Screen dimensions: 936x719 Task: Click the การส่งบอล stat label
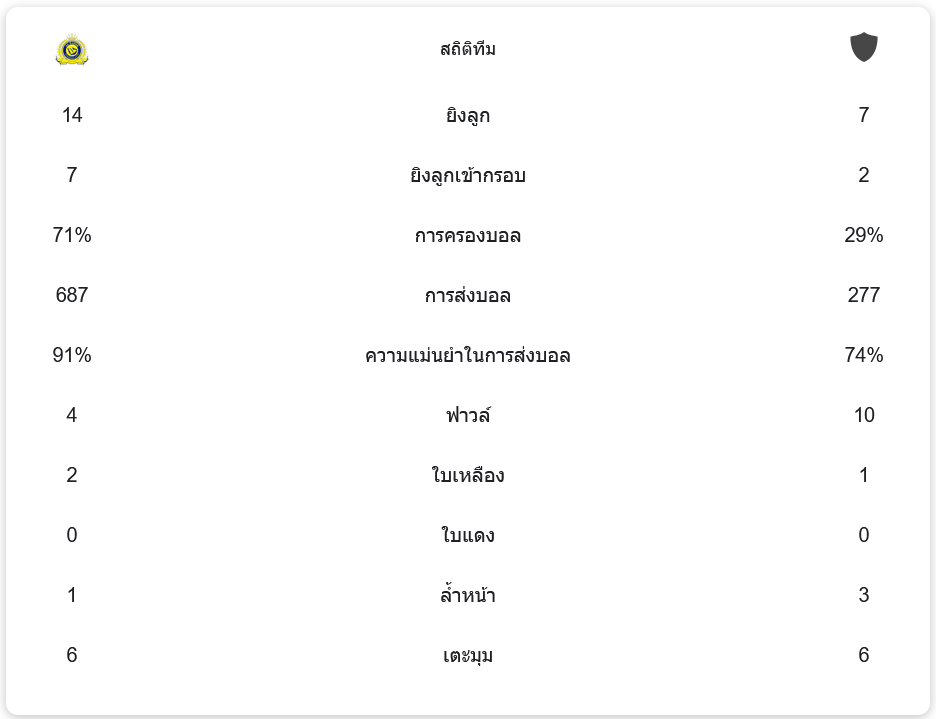coord(468,296)
